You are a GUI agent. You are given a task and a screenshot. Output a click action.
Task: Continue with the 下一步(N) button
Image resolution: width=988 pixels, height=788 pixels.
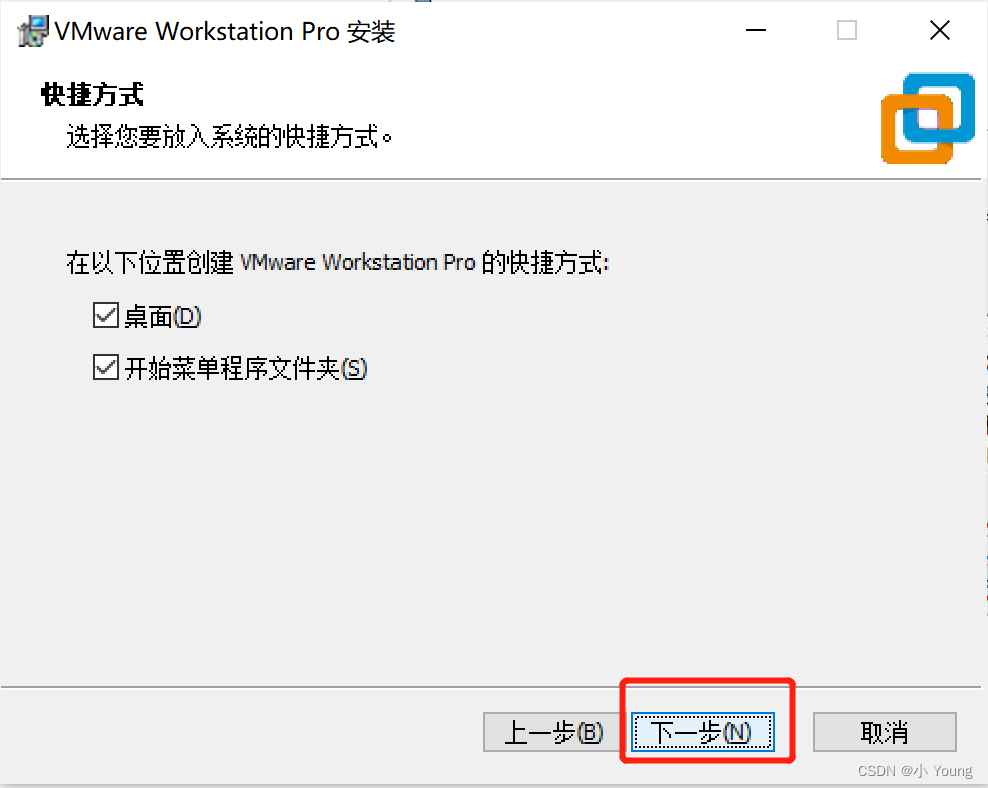click(x=703, y=732)
